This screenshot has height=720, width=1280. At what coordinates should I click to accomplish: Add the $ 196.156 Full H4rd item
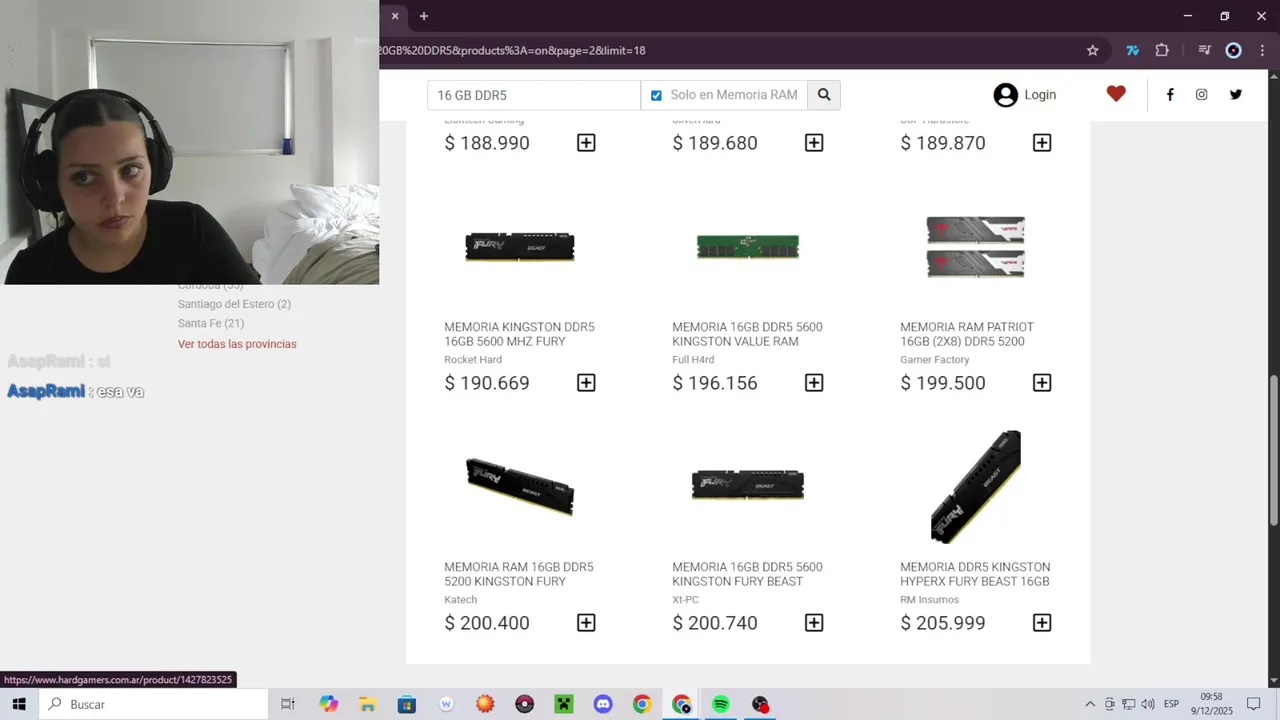(814, 383)
